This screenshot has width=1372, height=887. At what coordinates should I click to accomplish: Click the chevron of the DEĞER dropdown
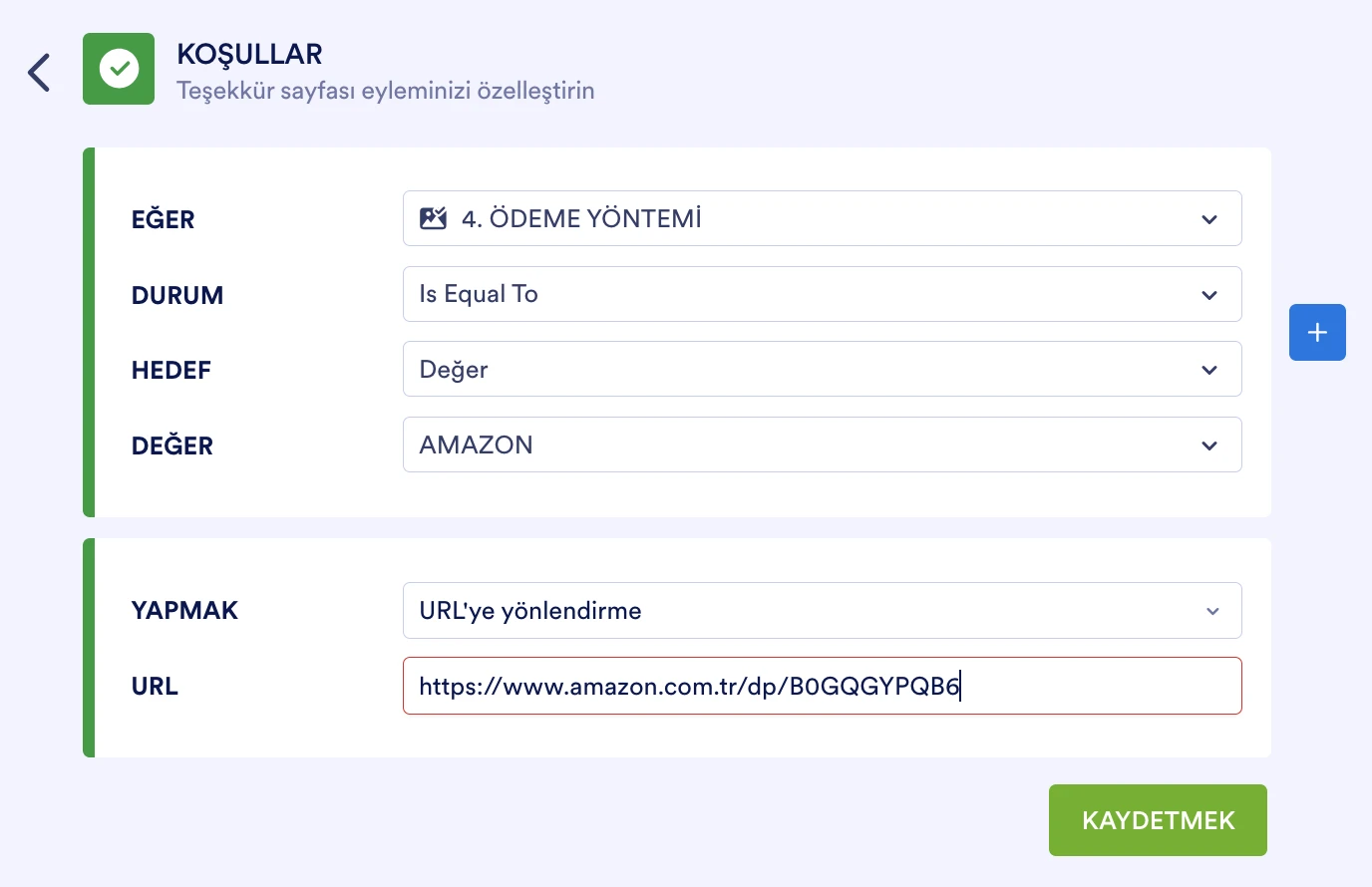click(1209, 444)
